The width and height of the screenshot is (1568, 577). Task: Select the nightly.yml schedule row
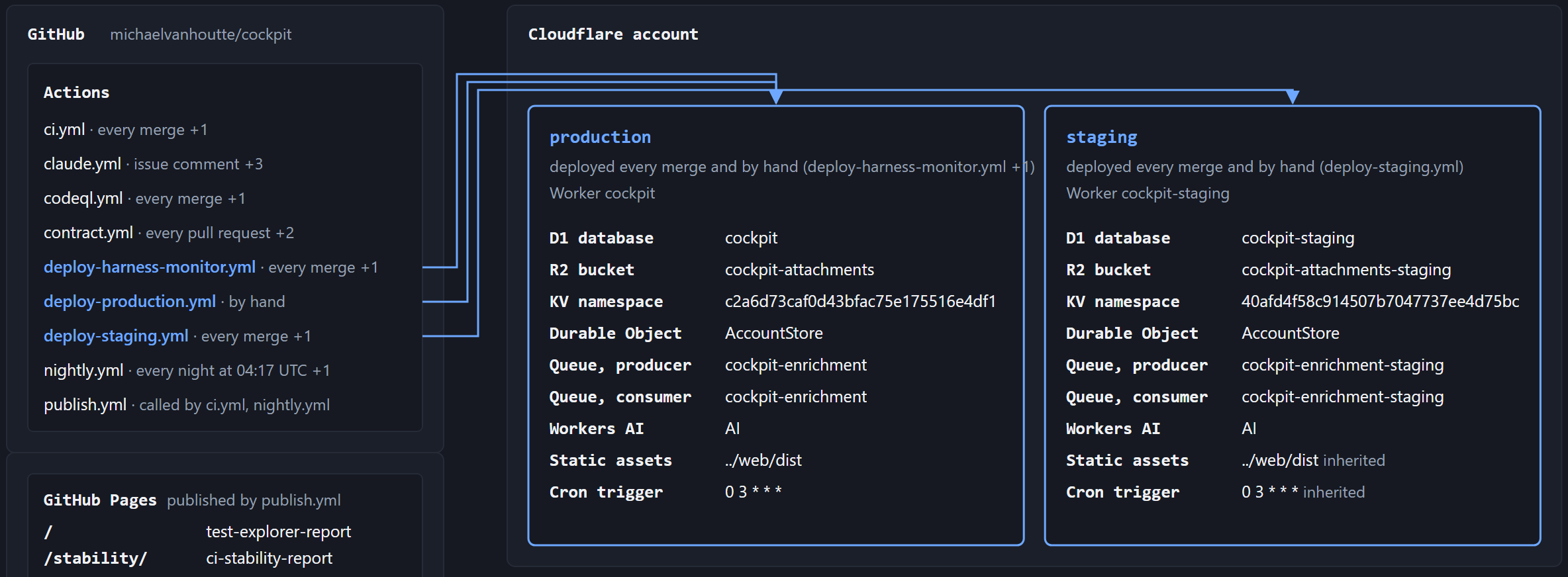(187, 371)
